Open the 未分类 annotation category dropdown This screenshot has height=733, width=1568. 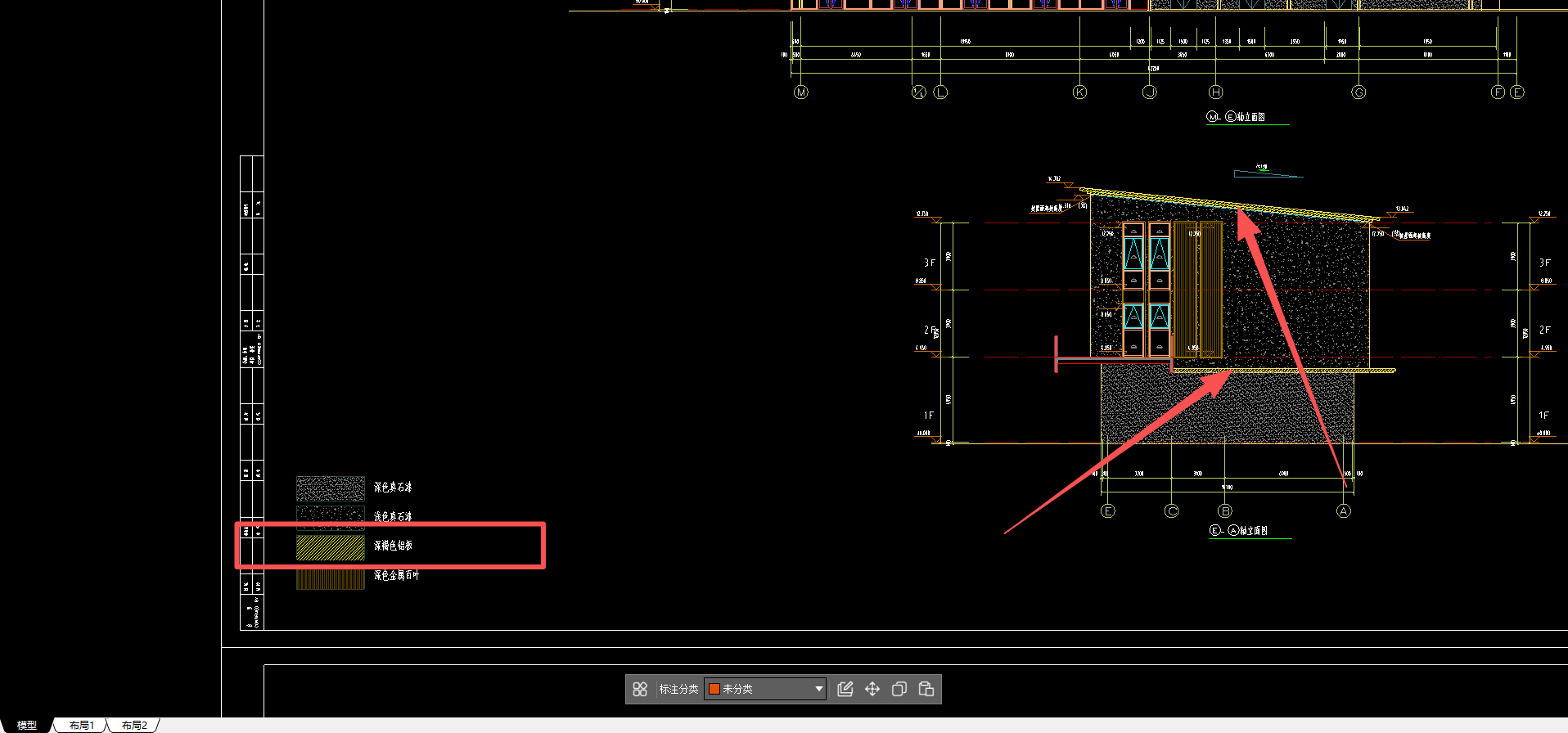pos(765,689)
